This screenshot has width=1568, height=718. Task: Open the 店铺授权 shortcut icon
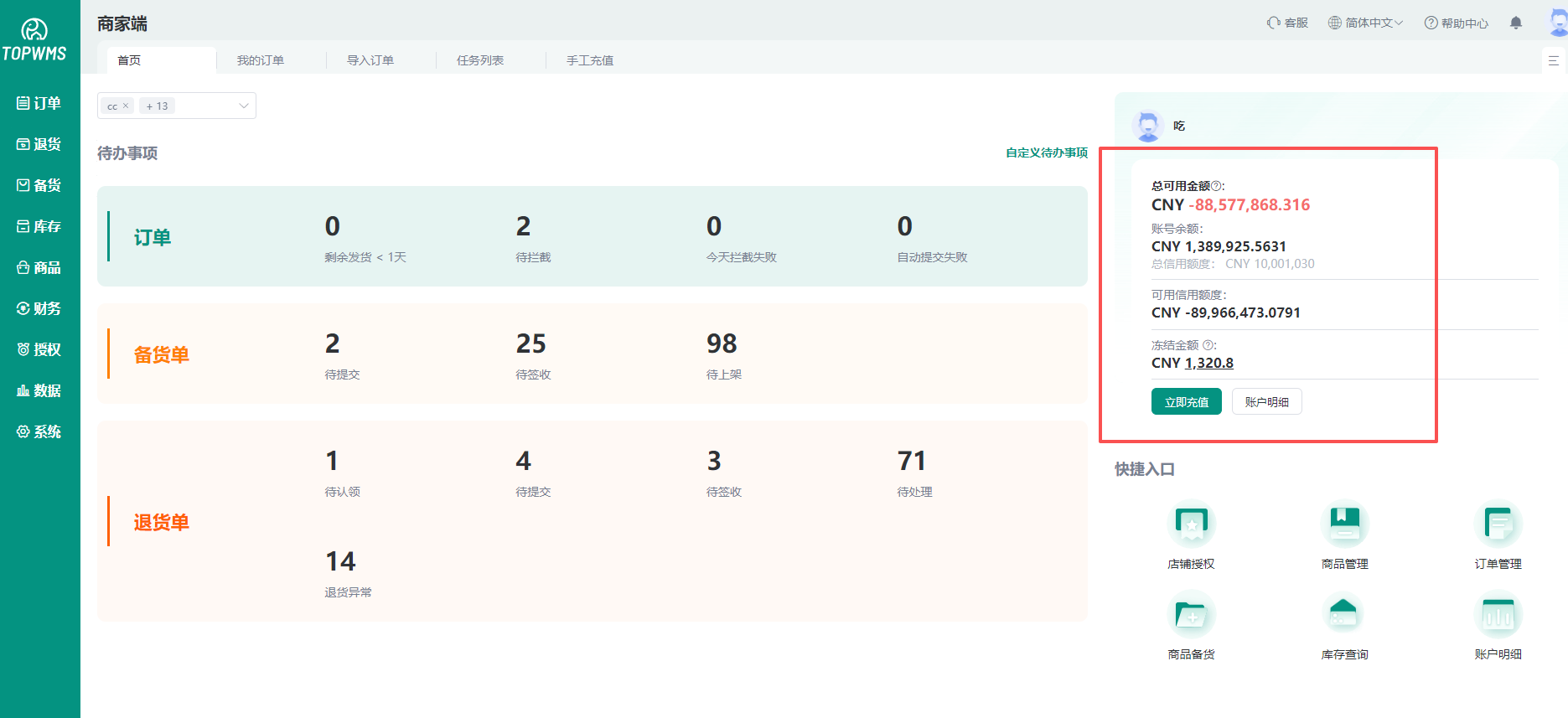pos(1192,524)
